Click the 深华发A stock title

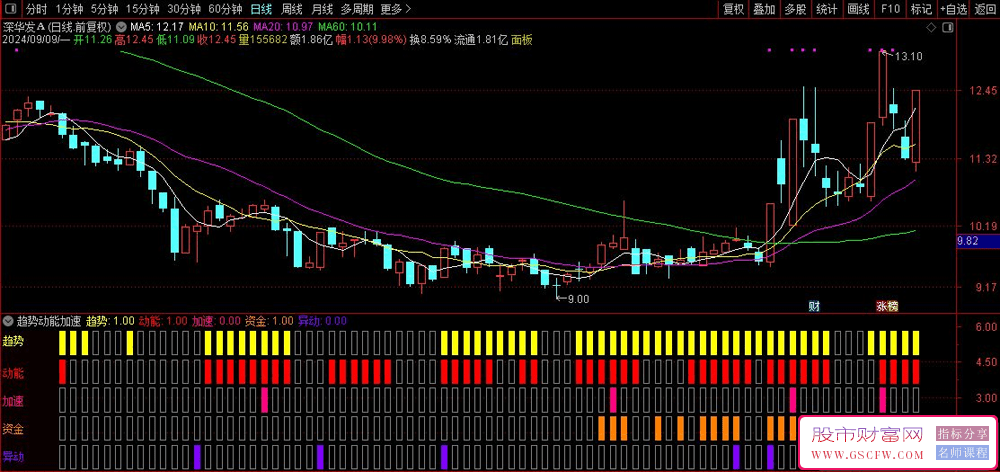[24, 27]
